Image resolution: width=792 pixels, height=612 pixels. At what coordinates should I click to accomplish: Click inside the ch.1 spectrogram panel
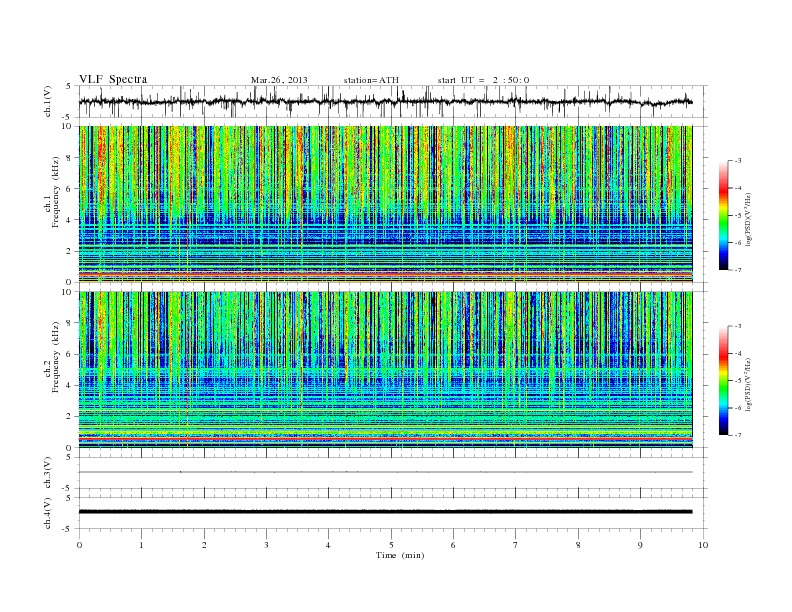(x=385, y=204)
